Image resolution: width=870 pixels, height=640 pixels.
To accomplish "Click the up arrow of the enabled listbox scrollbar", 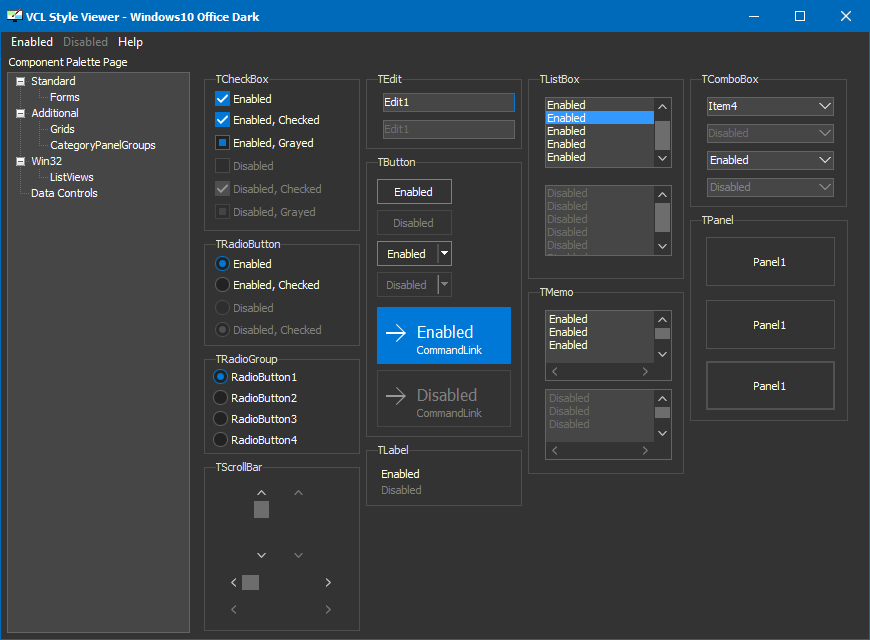I will pyautogui.click(x=662, y=106).
